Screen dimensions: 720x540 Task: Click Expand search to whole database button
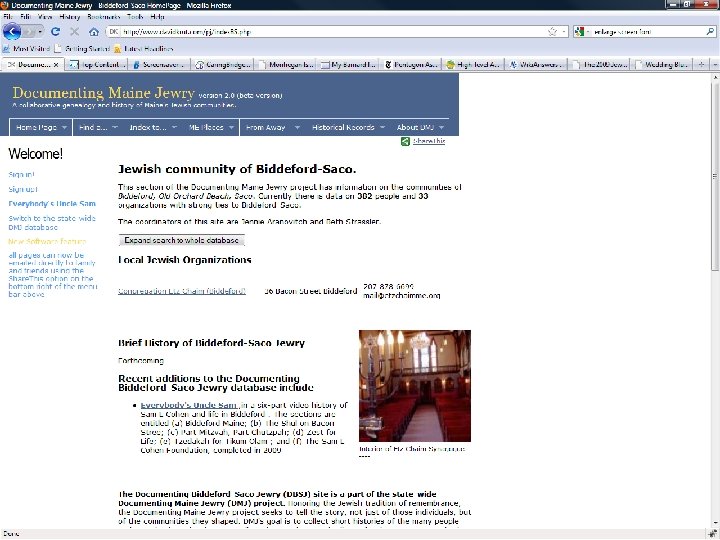coord(181,240)
